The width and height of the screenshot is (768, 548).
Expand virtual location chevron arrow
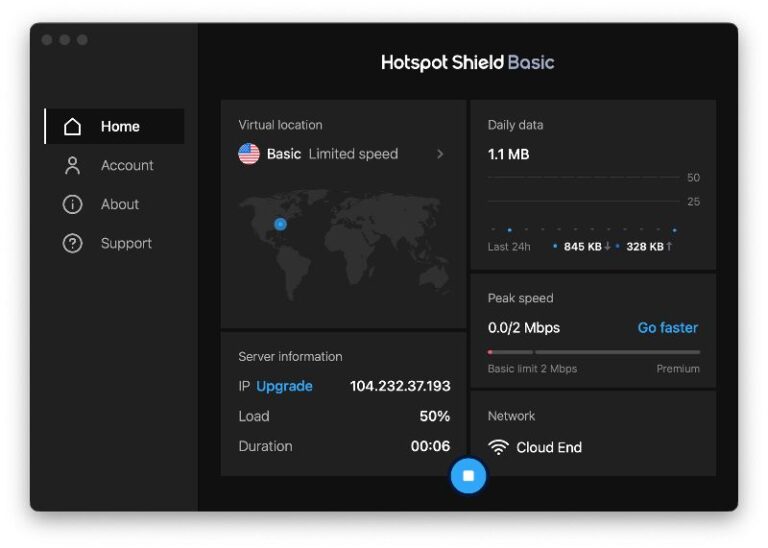pyautogui.click(x=440, y=154)
